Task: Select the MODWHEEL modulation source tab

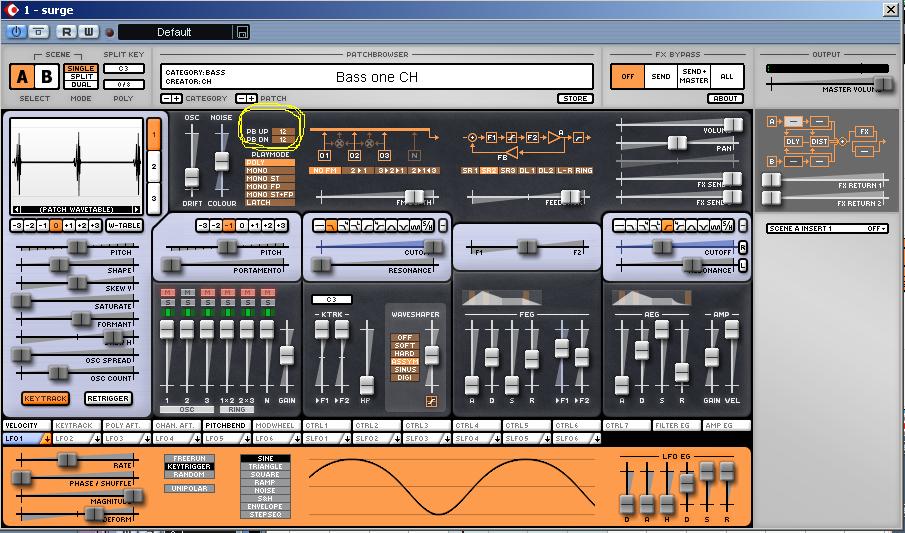Action: point(276,426)
